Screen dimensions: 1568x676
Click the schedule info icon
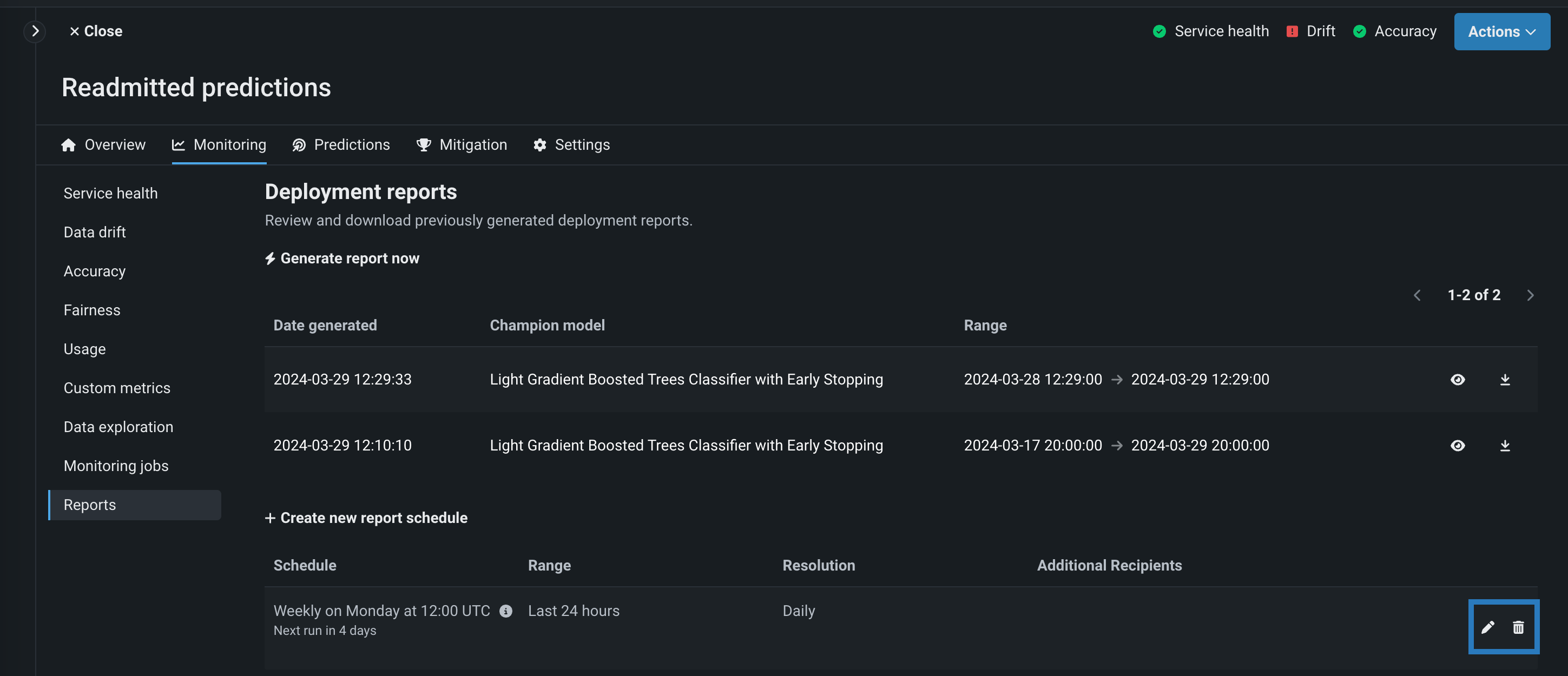pyautogui.click(x=506, y=611)
